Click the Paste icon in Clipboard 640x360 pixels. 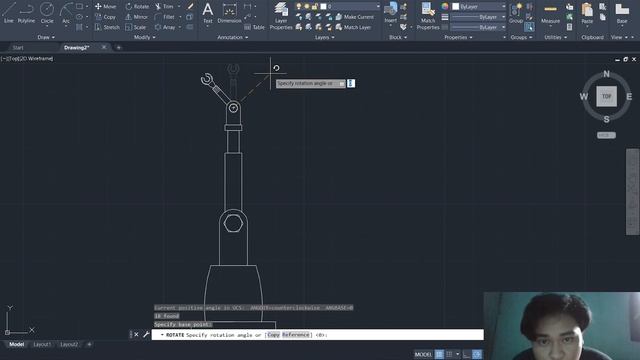click(x=587, y=13)
